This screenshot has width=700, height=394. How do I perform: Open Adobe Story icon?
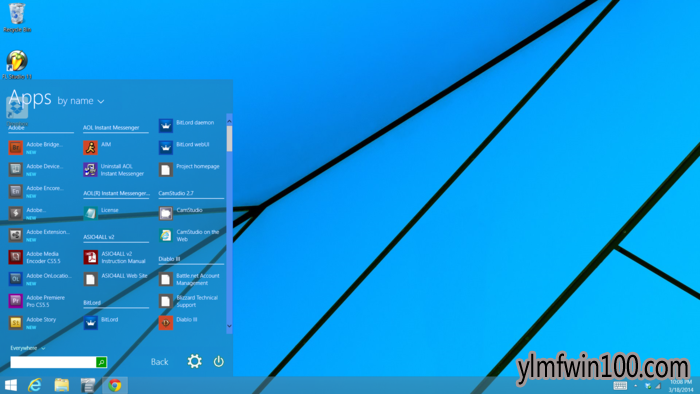pos(16,322)
